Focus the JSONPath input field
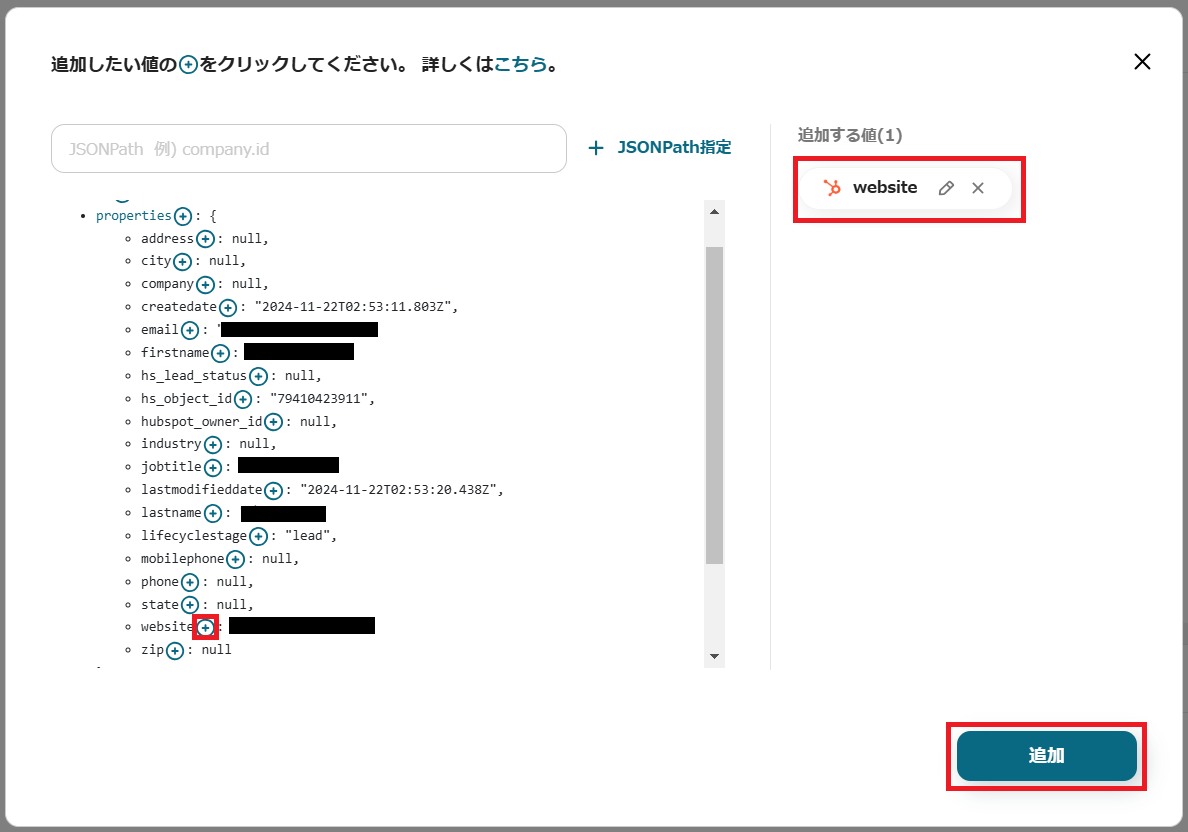The width and height of the screenshot is (1188, 832). [x=308, y=149]
